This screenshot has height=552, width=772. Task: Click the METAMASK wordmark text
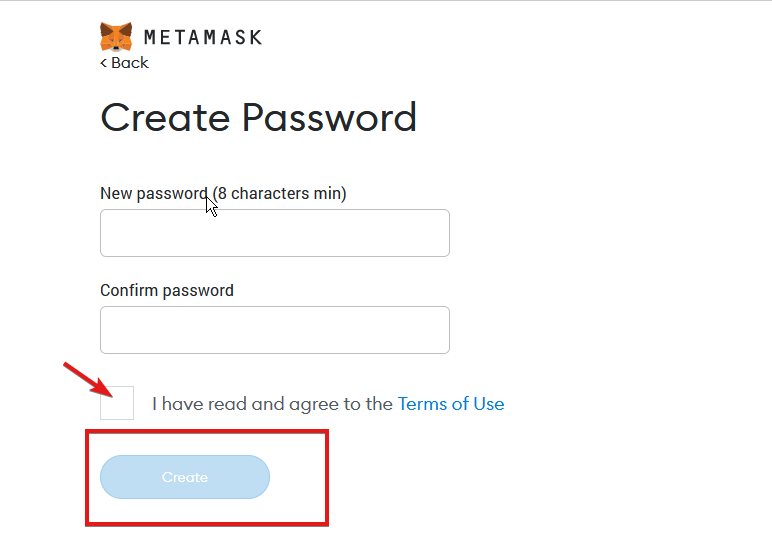click(203, 37)
